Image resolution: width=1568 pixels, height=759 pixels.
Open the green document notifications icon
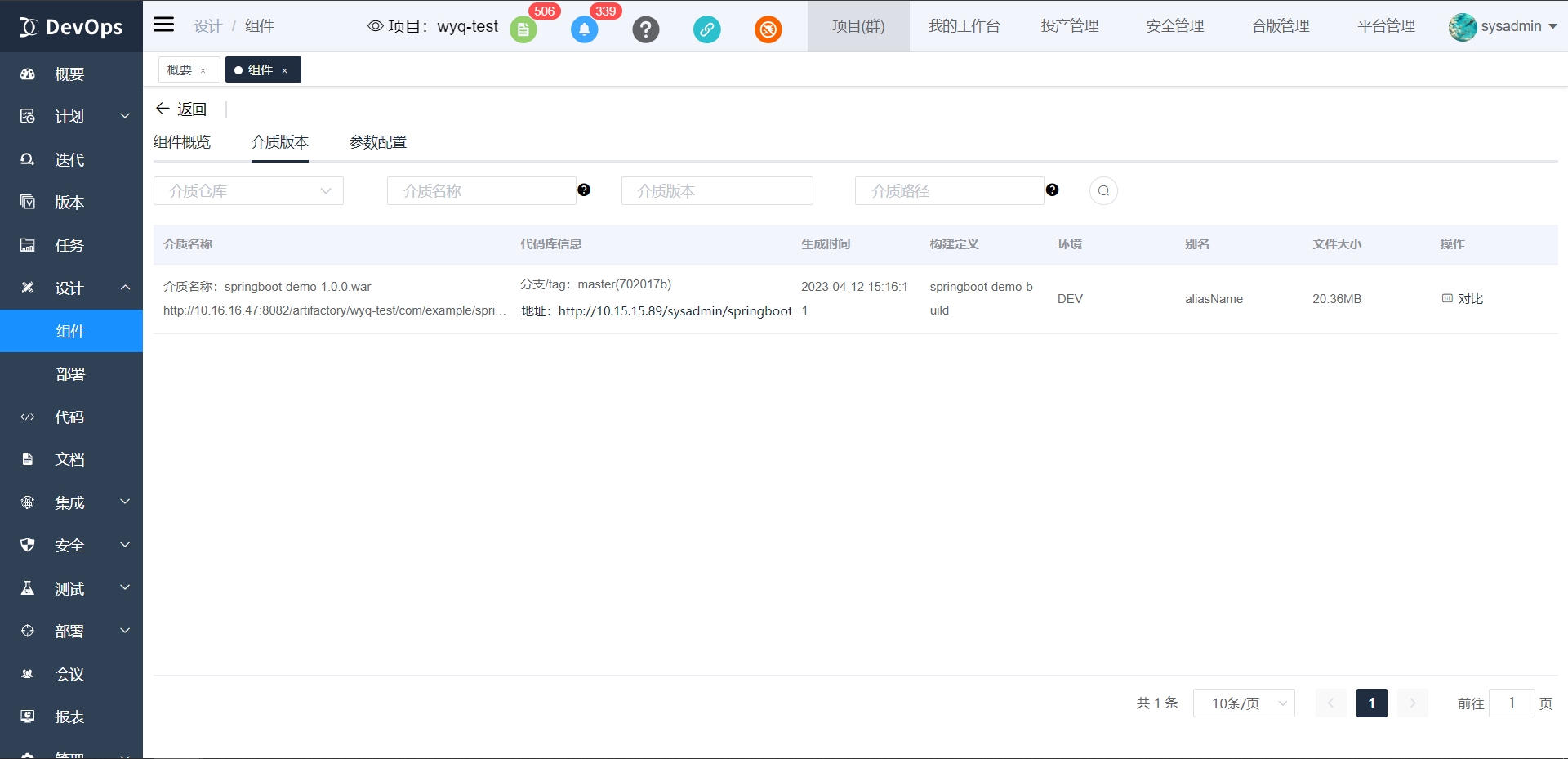(523, 30)
